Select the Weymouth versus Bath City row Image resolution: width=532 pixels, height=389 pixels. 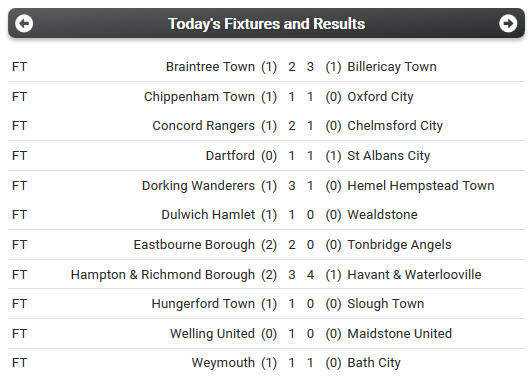(x=266, y=363)
